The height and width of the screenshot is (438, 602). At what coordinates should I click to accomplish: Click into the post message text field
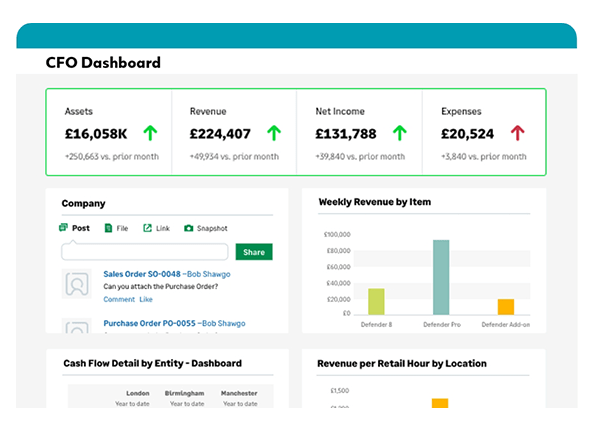[x=145, y=252]
